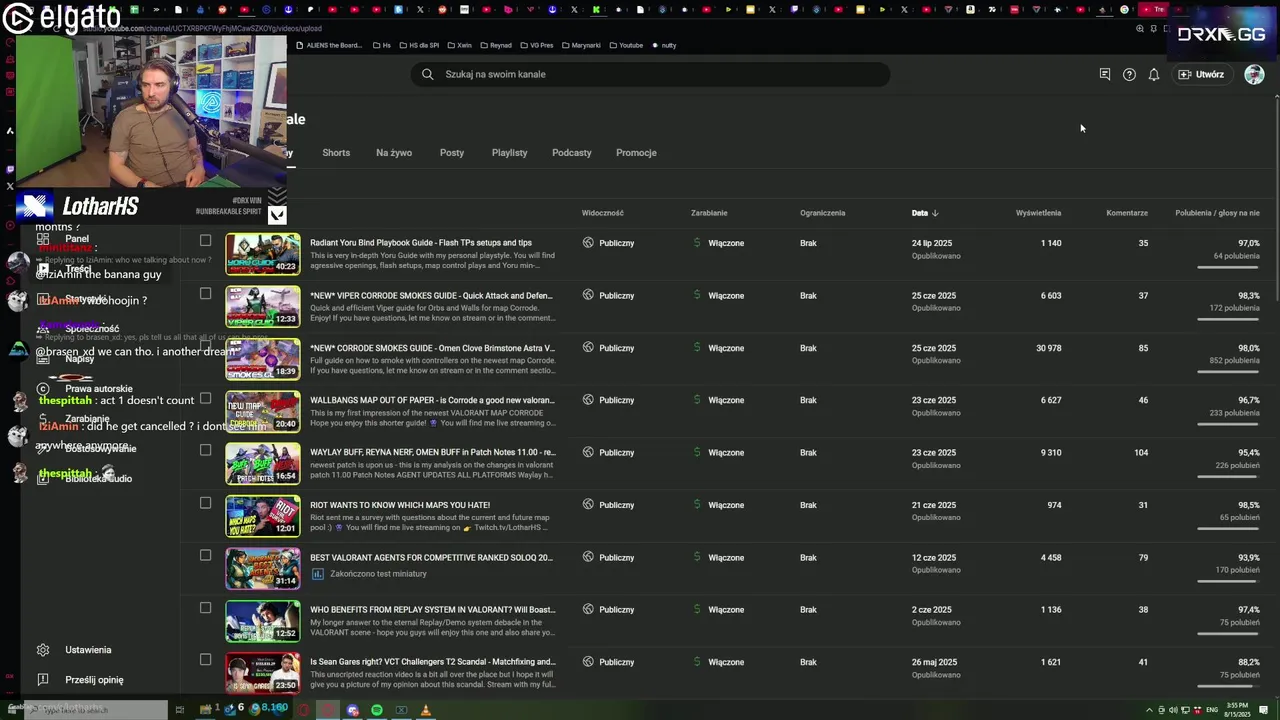1280x720 pixels.
Task: Open Prawa autorskie in sidebar
Action: coord(99,389)
